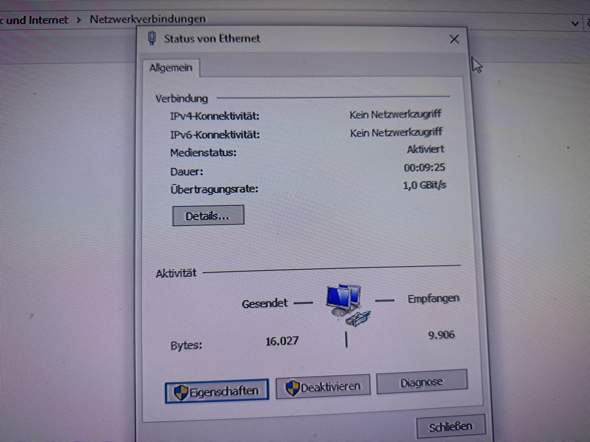Image resolution: width=590 pixels, height=442 pixels.
Task: Click the Medienstatus: label
Action: click(x=203, y=153)
